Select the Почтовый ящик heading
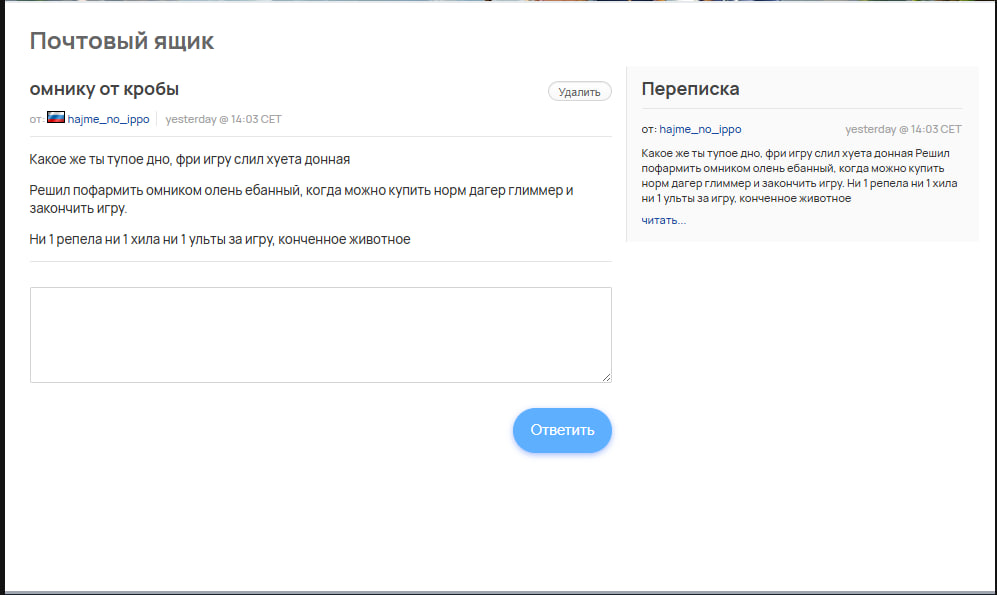The image size is (997, 595). [121, 41]
